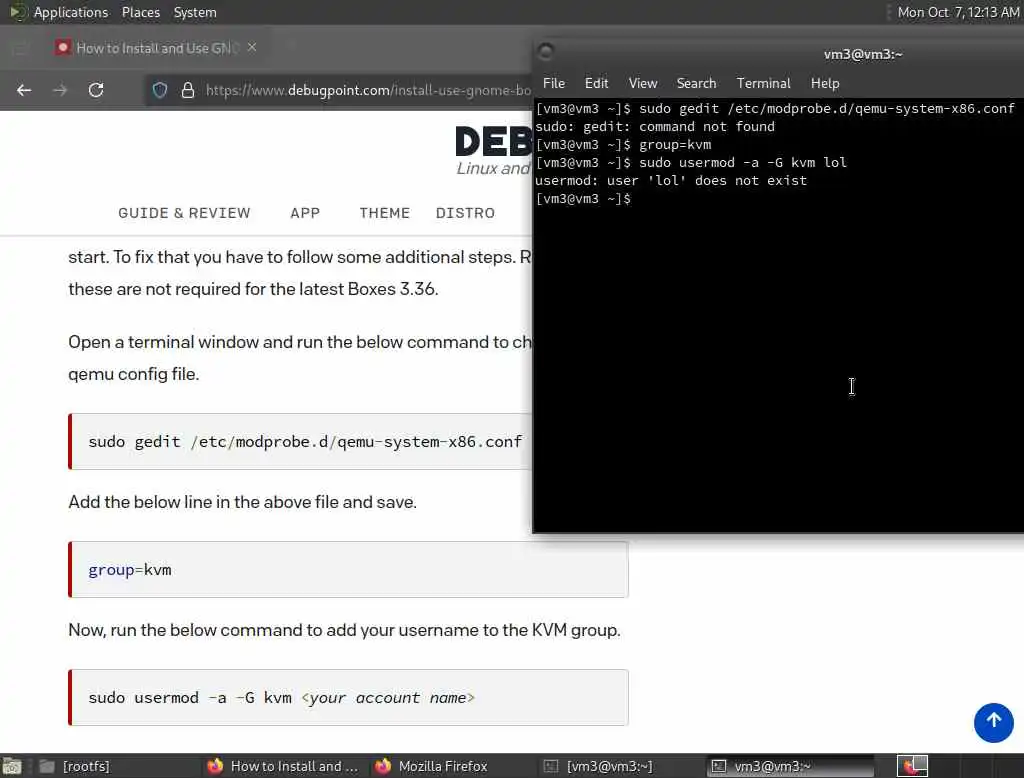Open the GUIDE & REVIEW site section
This screenshot has width=1024, height=778.
[x=184, y=213]
